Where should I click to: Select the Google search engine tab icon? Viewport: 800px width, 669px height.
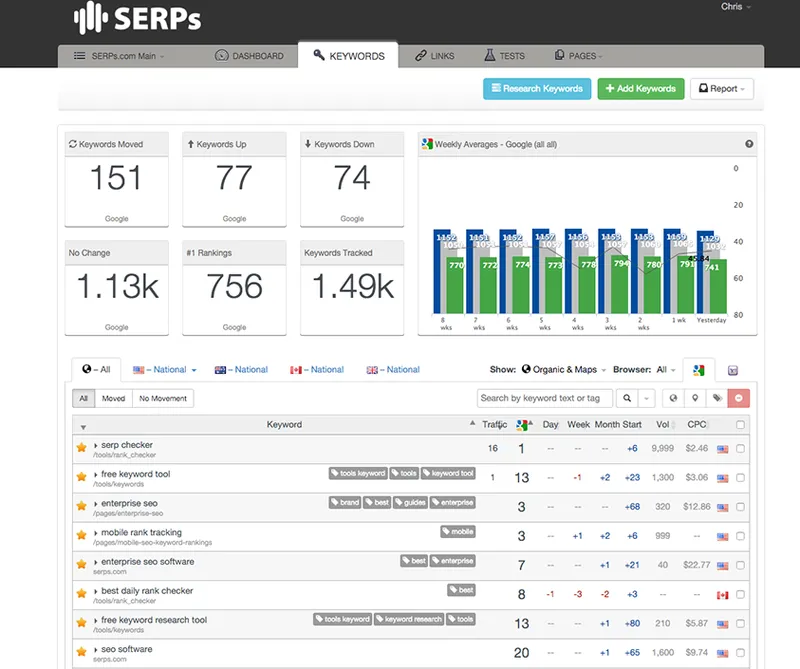698,370
